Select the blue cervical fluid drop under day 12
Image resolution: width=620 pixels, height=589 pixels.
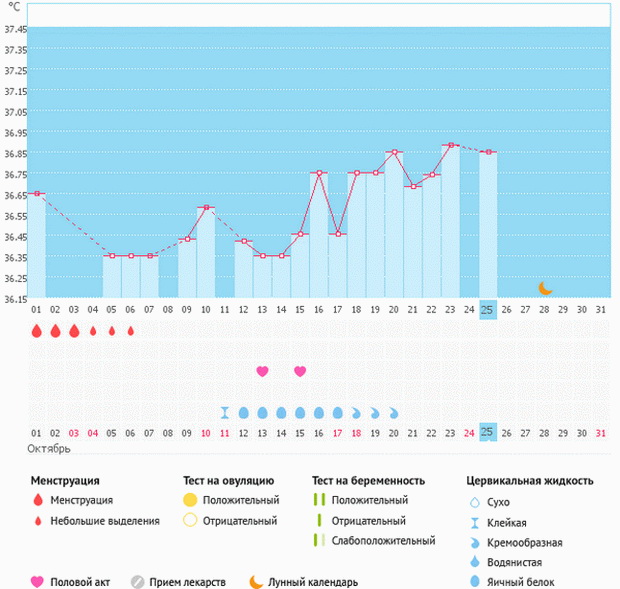[x=244, y=412]
